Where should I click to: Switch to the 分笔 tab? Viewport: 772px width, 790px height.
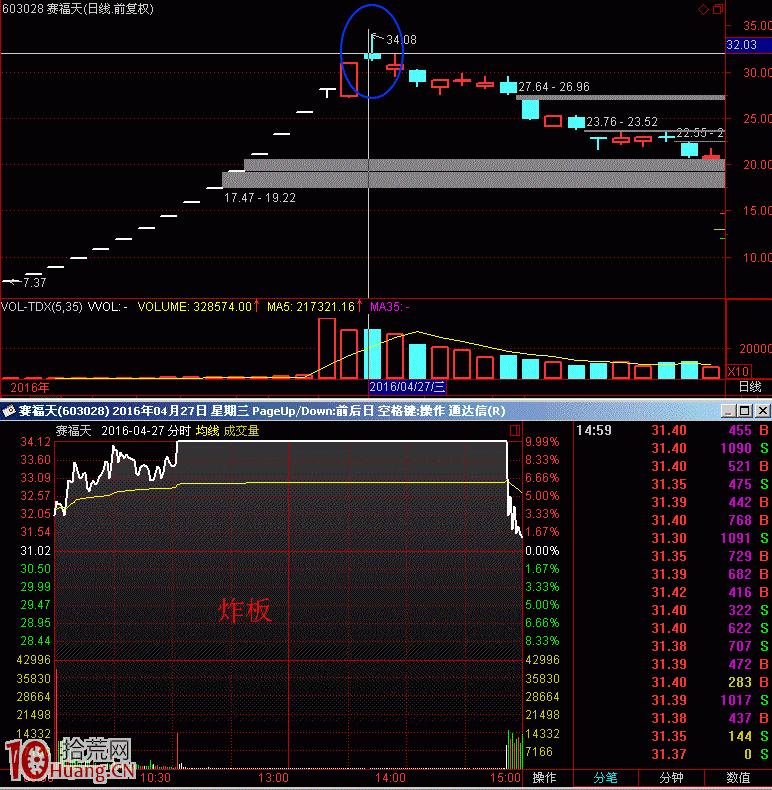click(606, 778)
